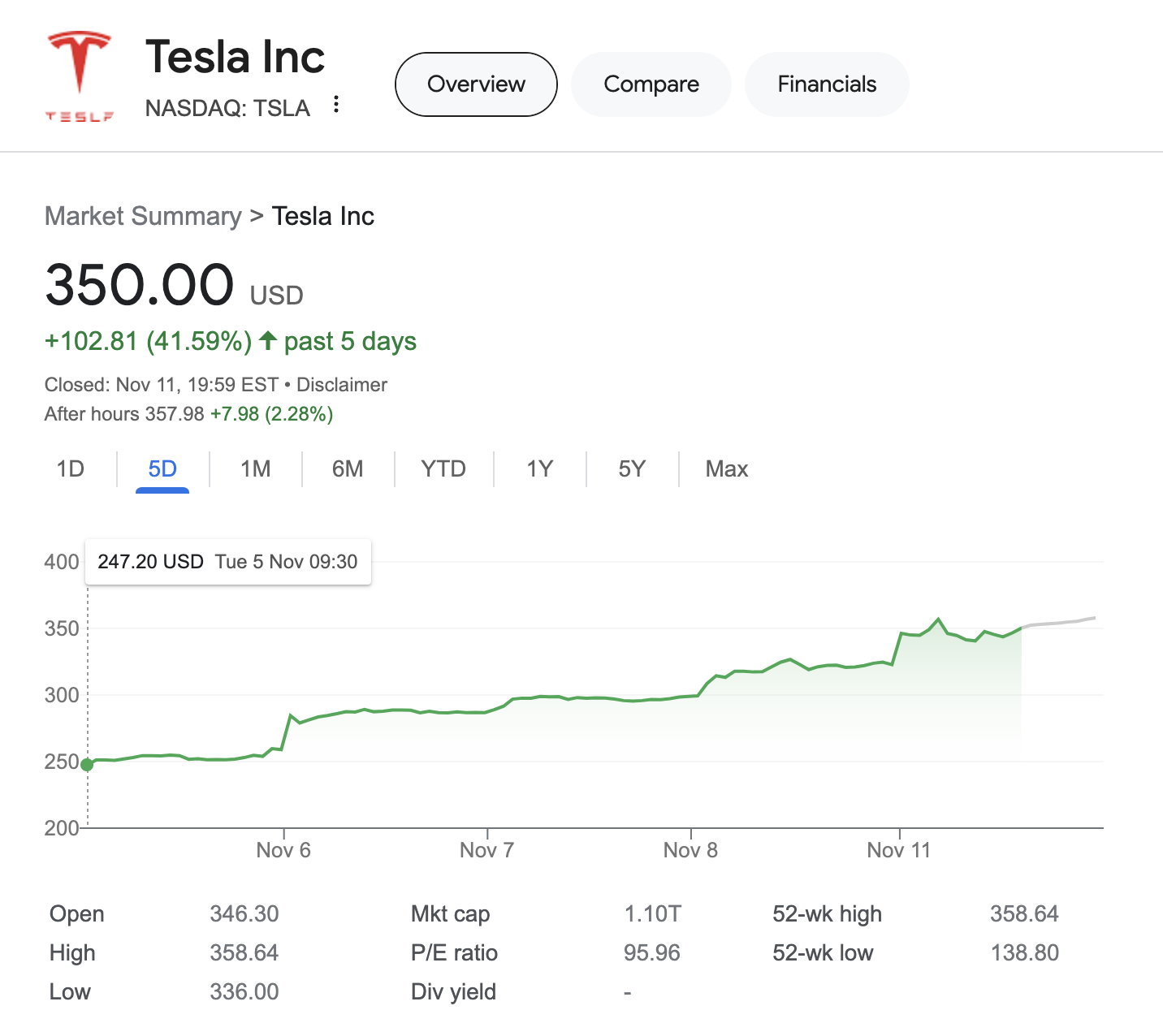Select the 1D time range
Image resolution: width=1163 pixels, height=1036 pixels.
pos(71,469)
